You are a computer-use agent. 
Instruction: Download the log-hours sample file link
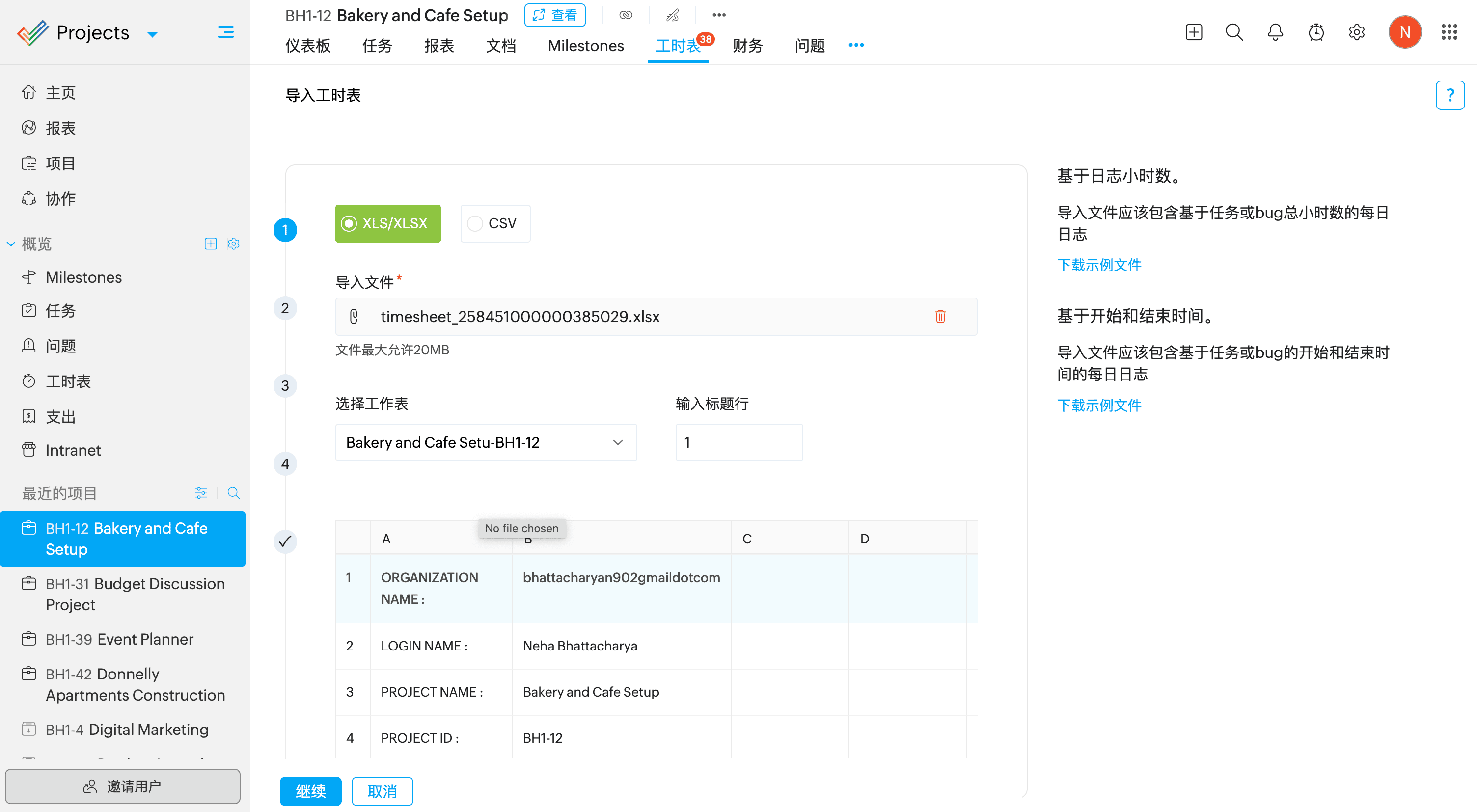pos(1098,265)
